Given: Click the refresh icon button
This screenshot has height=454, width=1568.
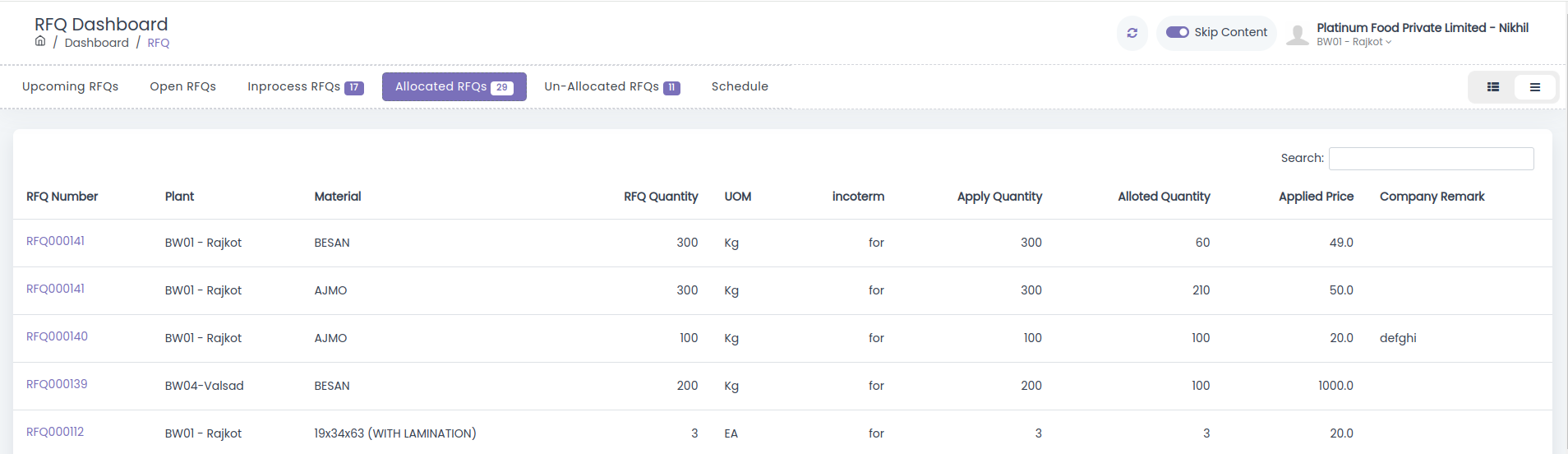Looking at the screenshot, I should coord(1132,33).
